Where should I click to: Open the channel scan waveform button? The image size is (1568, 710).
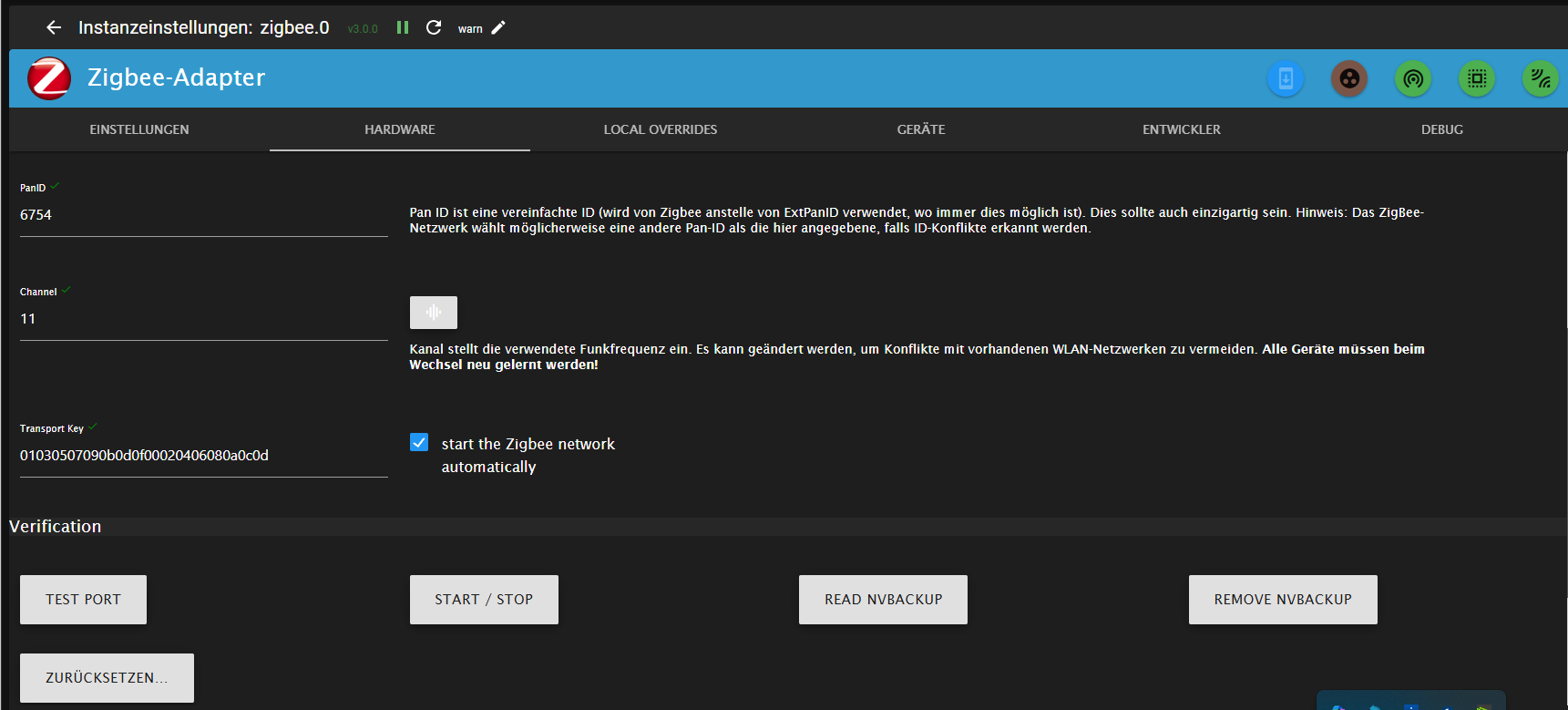pyautogui.click(x=434, y=313)
